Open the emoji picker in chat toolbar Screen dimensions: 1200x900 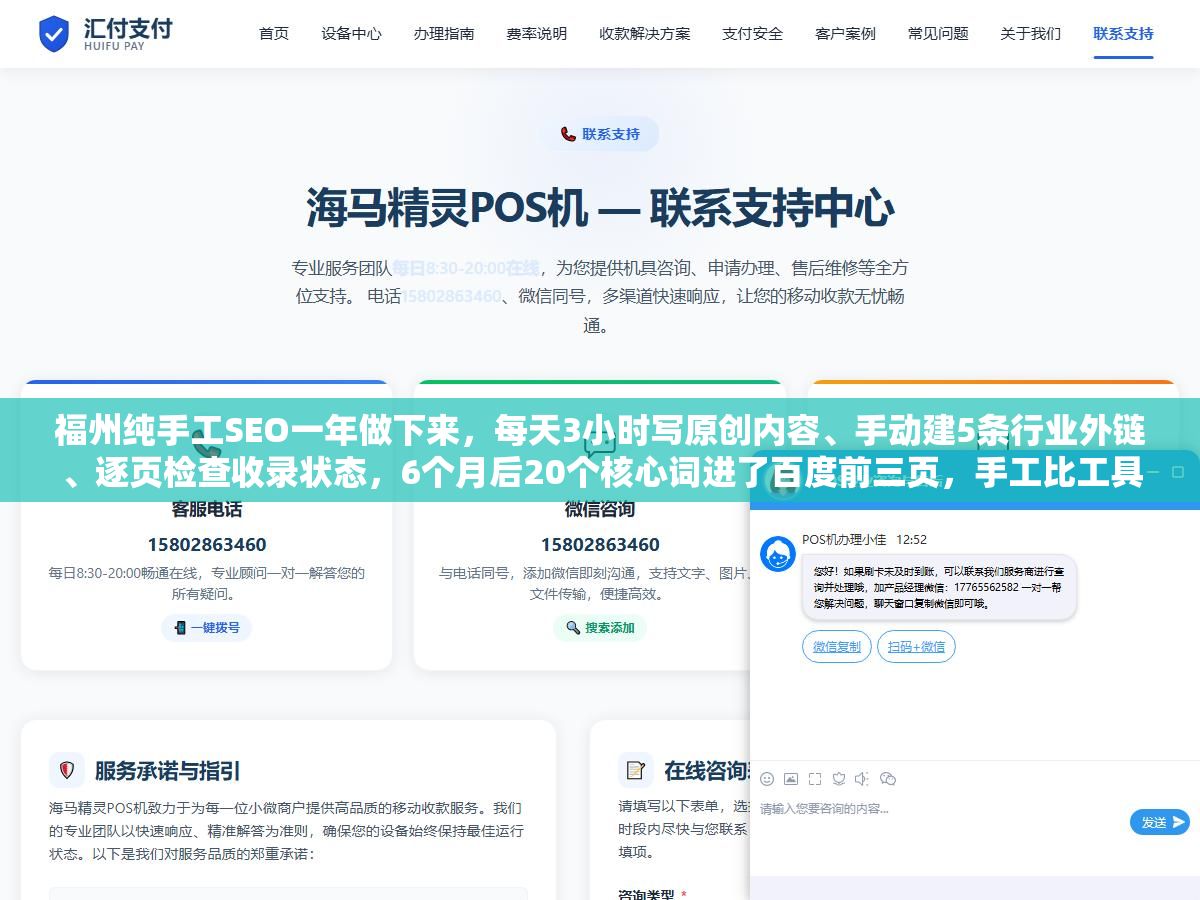coord(767,778)
